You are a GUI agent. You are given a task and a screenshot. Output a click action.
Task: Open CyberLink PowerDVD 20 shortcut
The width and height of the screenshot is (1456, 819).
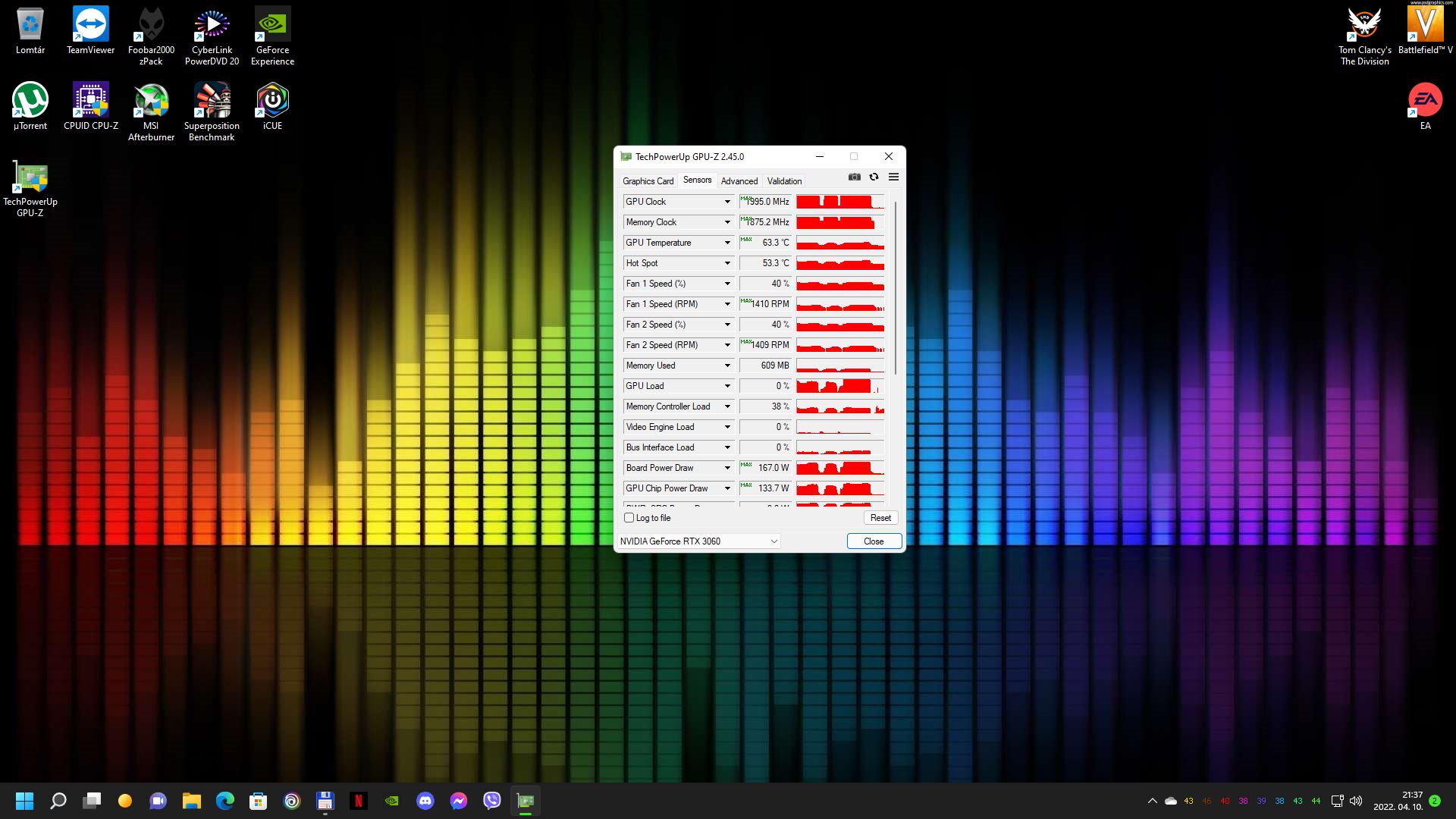coord(212,36)
